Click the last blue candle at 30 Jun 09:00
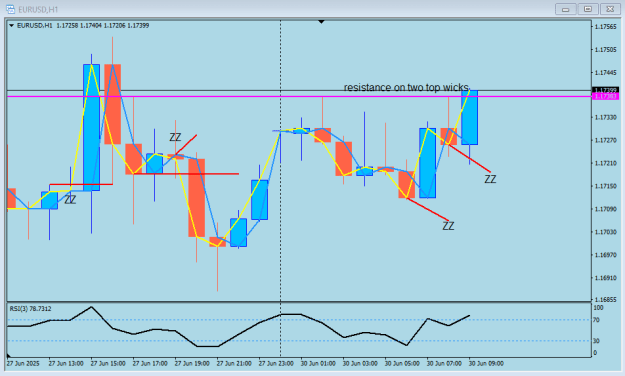Screen dimensions: 625x376 click(x=470, y=117)
